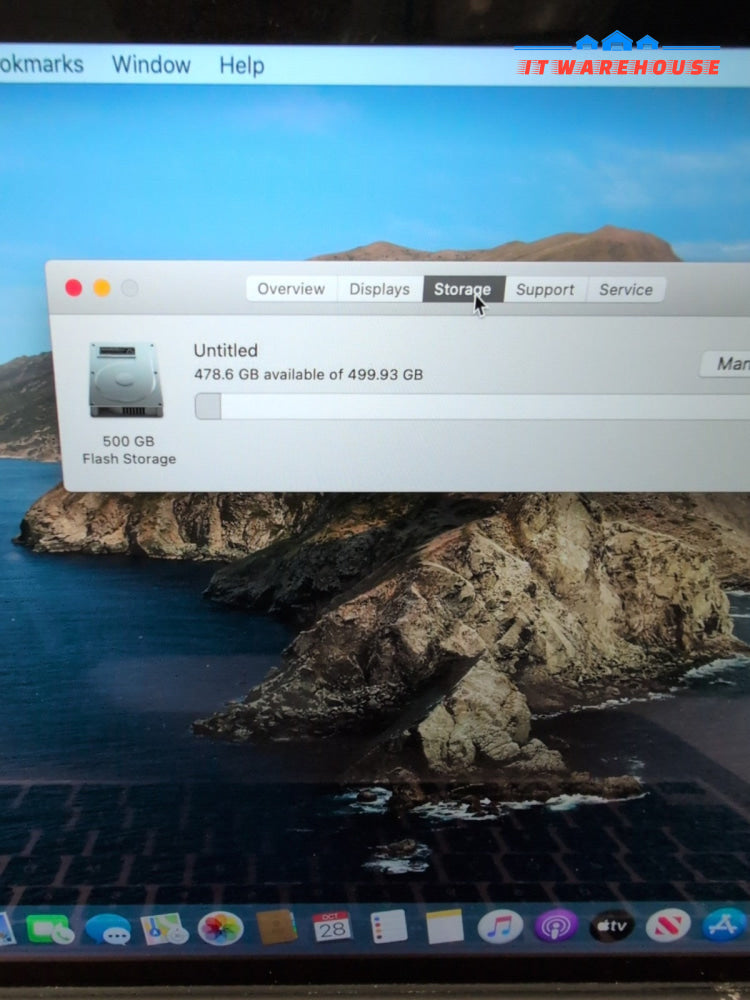
Task: Open the Photos app in dock
Action: pyautogui.click(x=221, y=928)
